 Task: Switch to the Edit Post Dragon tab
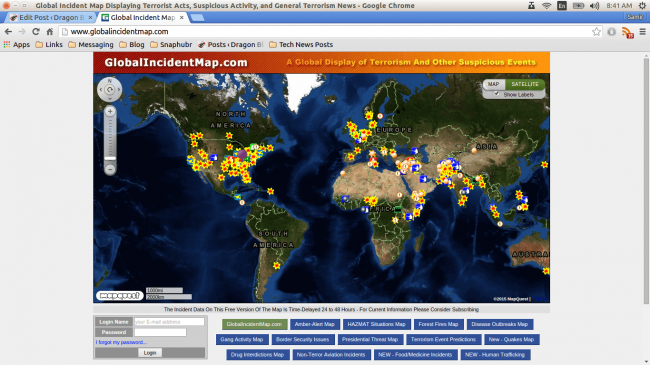coord(51,17)
